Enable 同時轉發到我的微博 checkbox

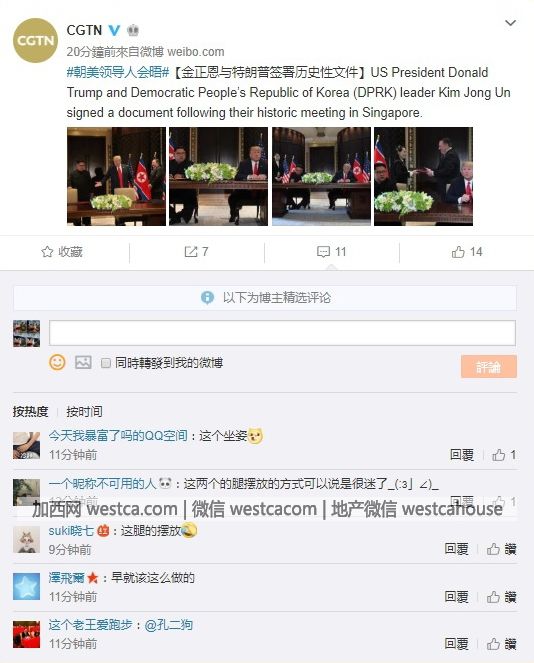[106, 363]
